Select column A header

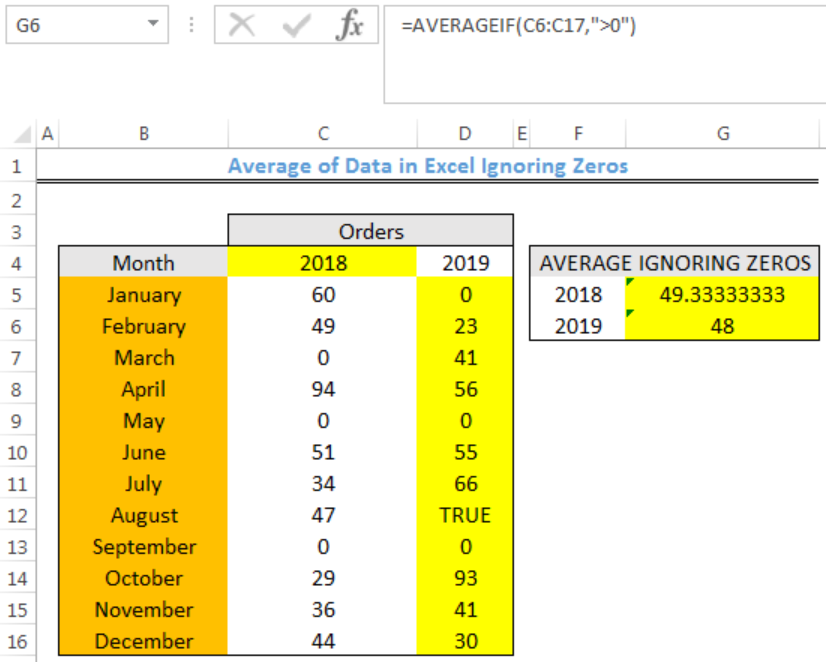pyautogui.click(x=47, y=134)
